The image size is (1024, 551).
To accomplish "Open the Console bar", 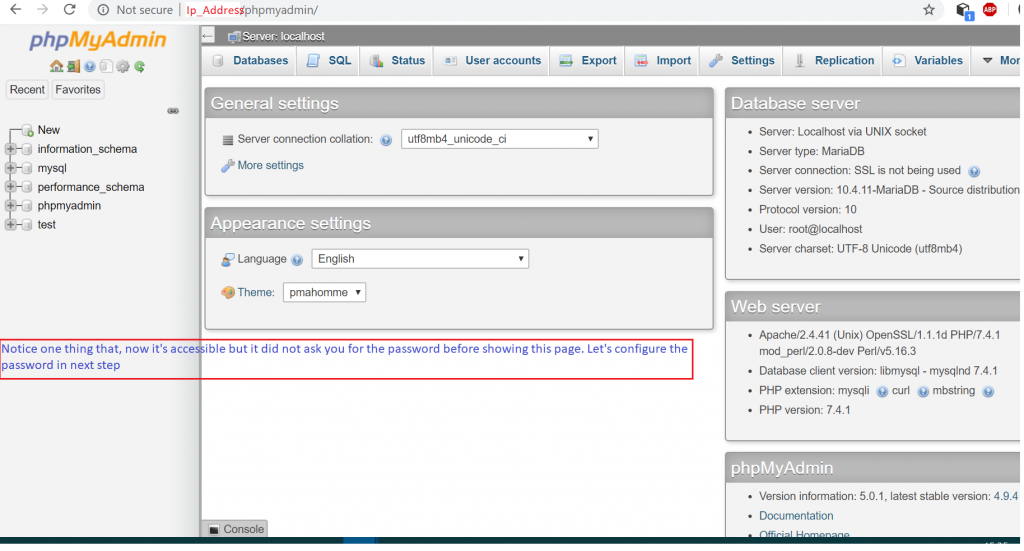I will [x=236, y=529].
